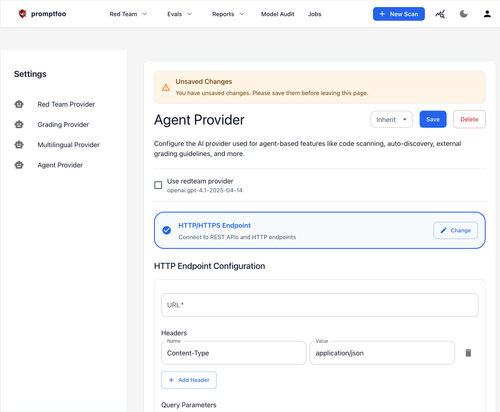Screen dimensions: 500x412
Task: Click the Unsaved Changes warning triangle icon
Action: click(x=166, y=88)
